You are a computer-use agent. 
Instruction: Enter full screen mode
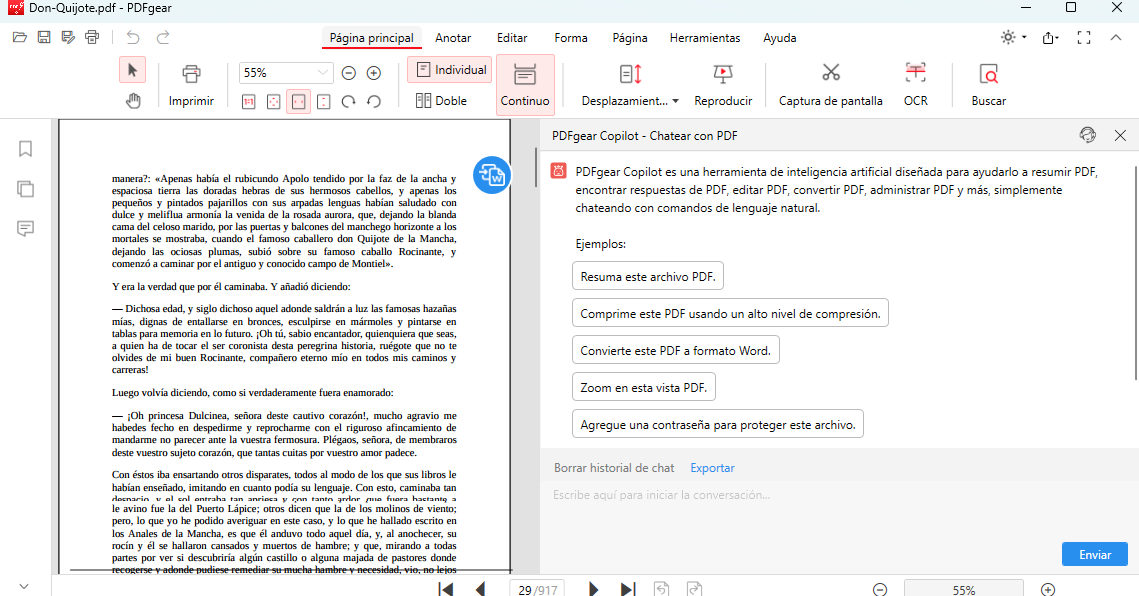tap(1084, 38)
